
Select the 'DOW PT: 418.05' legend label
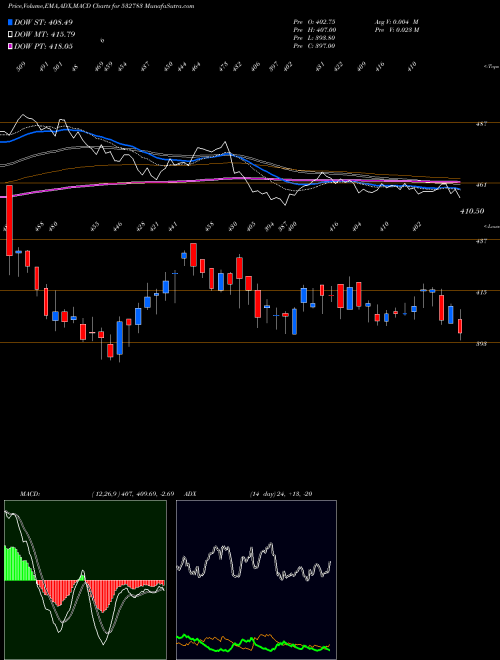click(44, 46)
